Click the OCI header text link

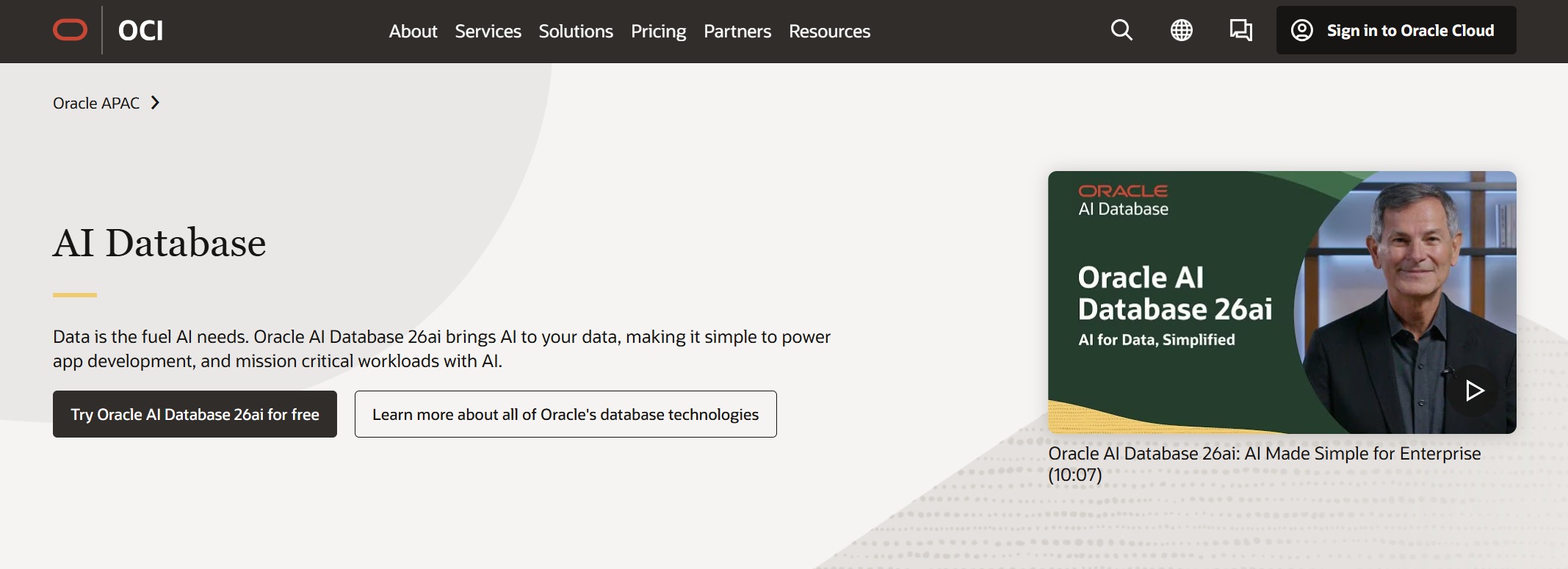click(140, 30)
